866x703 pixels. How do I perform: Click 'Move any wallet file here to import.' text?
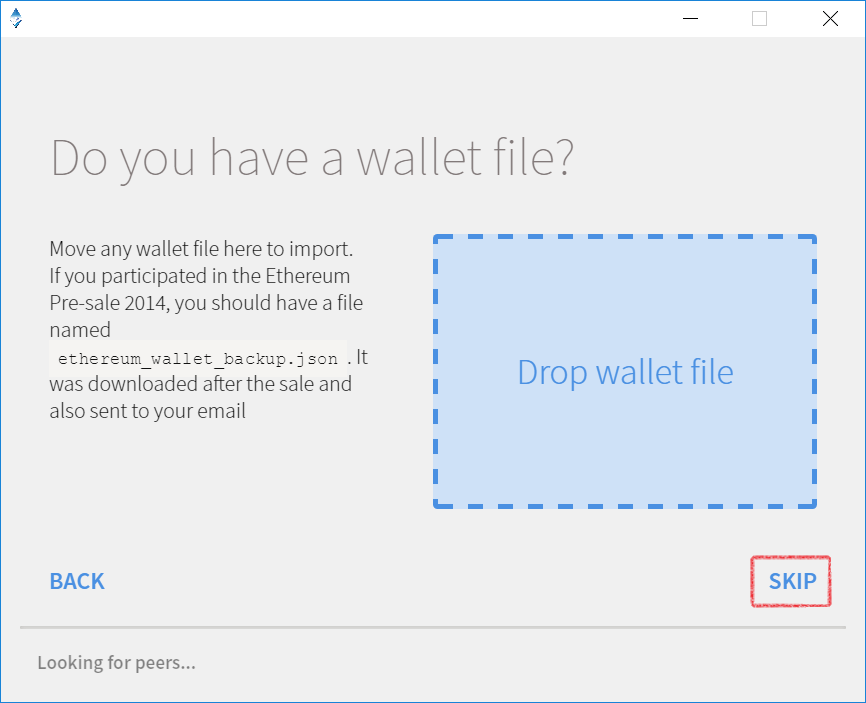coord(201,249)
